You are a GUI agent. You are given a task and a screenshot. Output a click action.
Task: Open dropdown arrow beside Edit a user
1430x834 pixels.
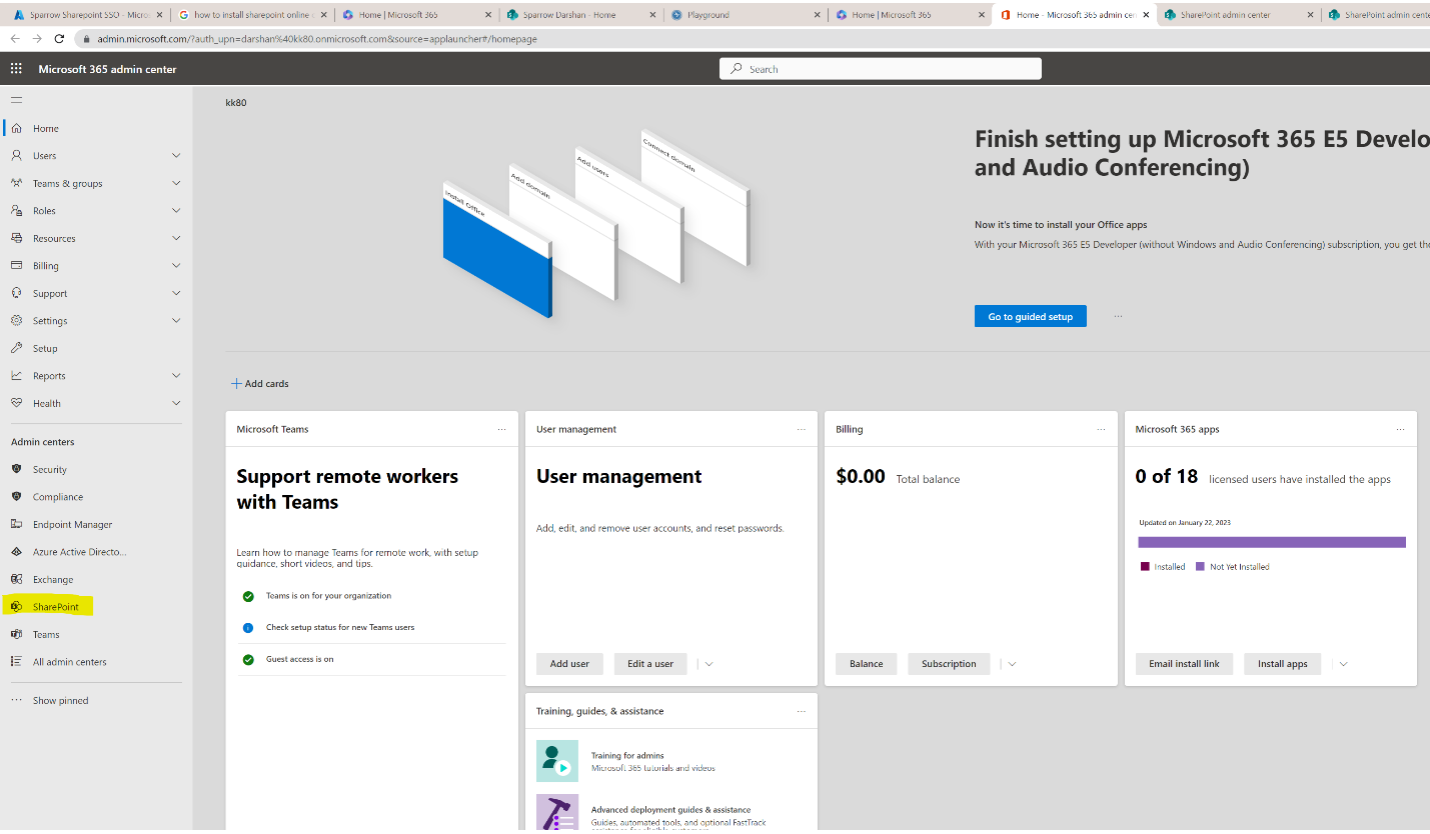(709, 664)
